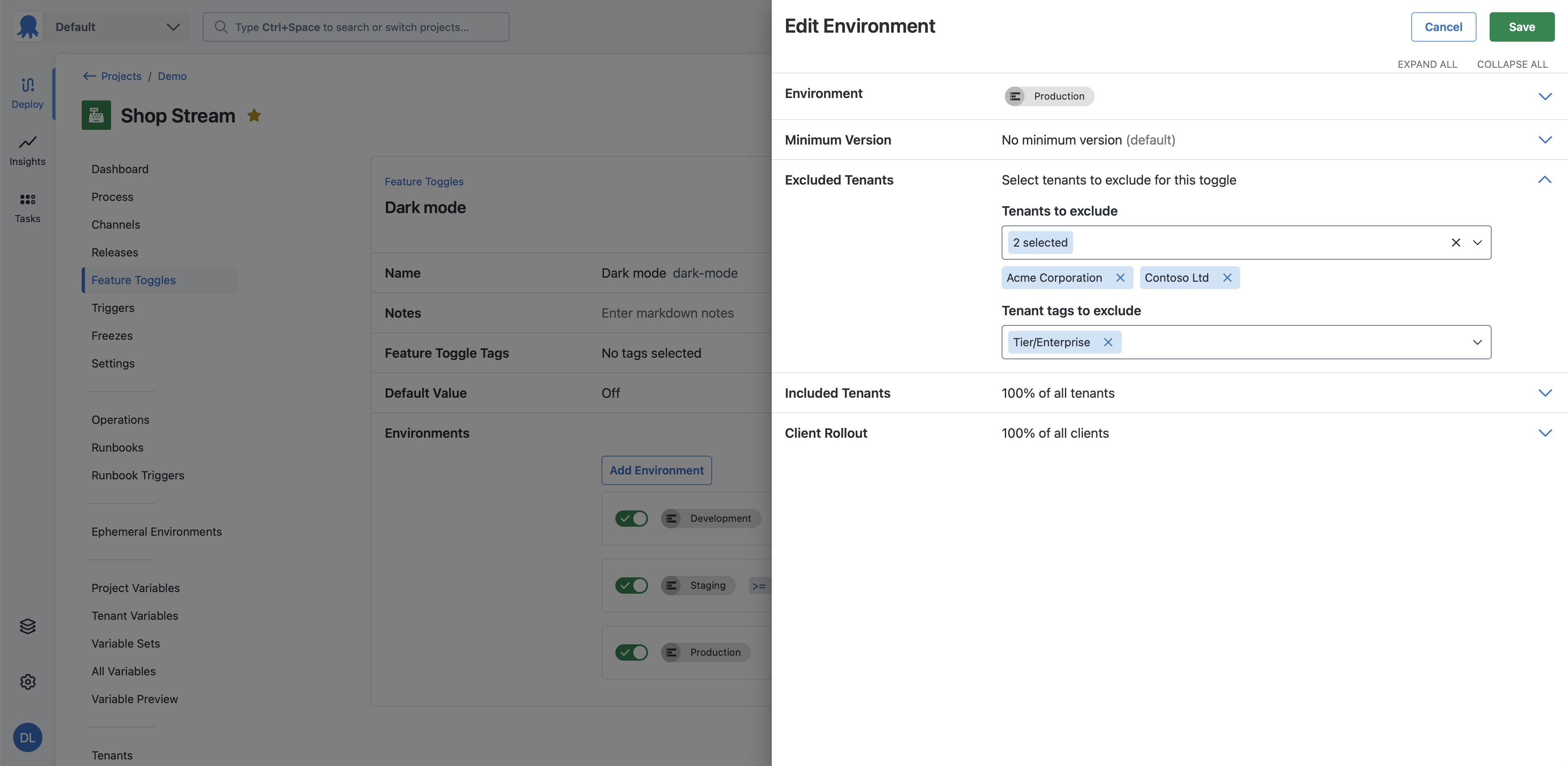
Task: Expand the Client Rollout section
Action: (1545, 433)
